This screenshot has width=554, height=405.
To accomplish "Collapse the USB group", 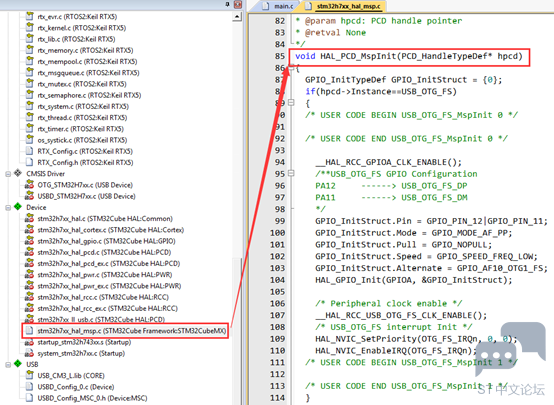I will pos(8,364).
